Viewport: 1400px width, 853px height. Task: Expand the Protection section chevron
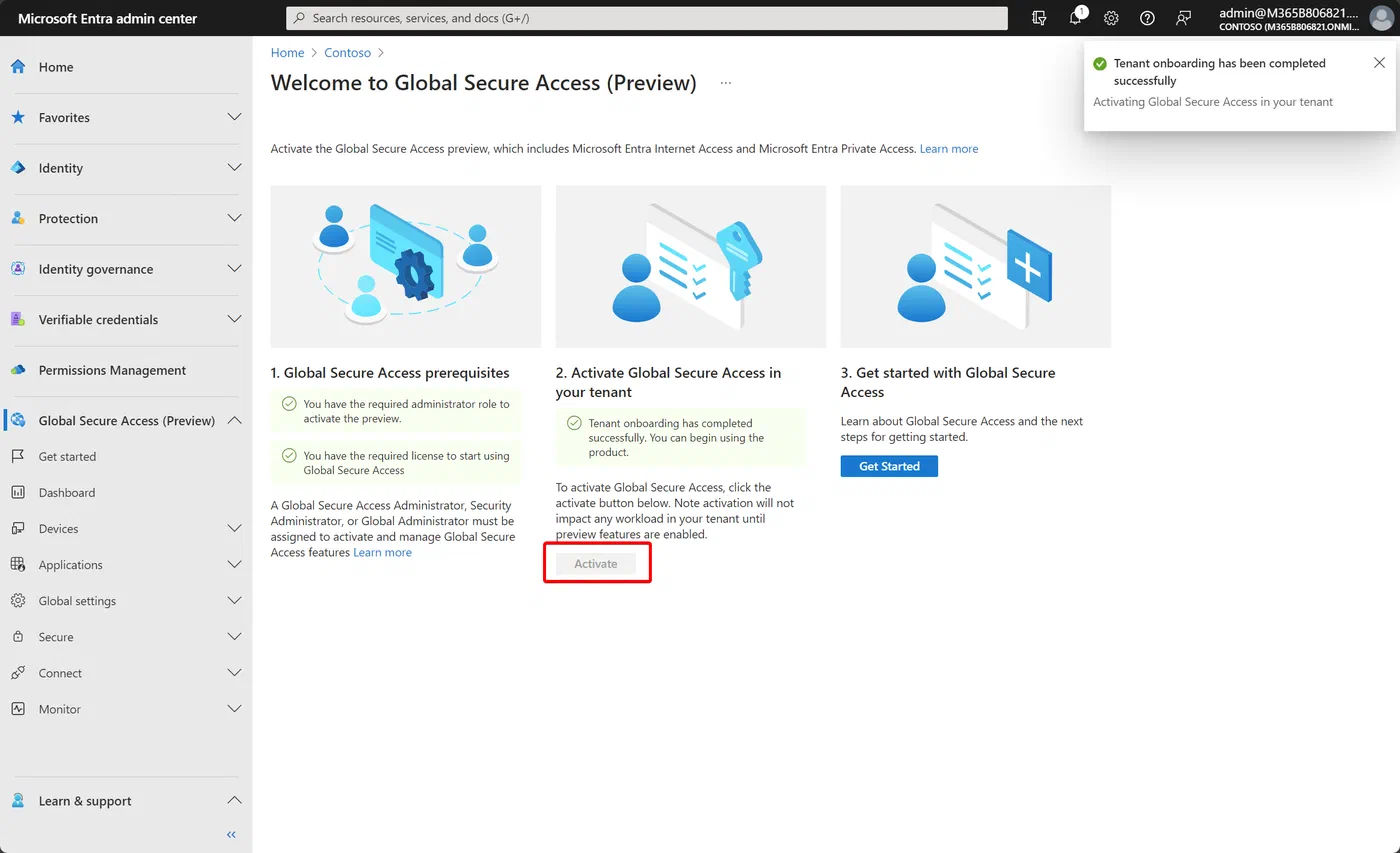pyautogui.click(x=234, y=218)
